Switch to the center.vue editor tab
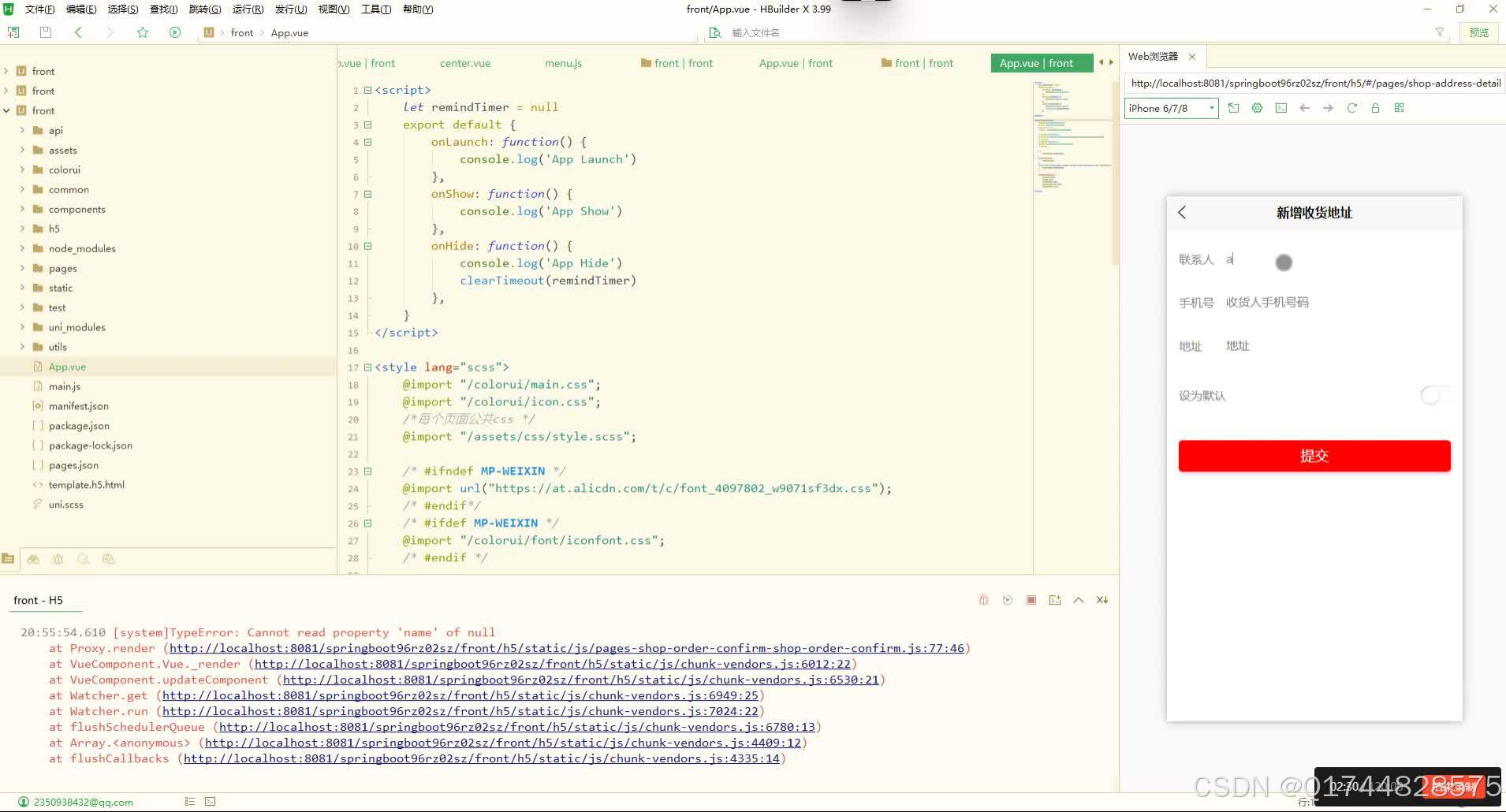Viewport: 1506px width, 812px height. (465, 63)
